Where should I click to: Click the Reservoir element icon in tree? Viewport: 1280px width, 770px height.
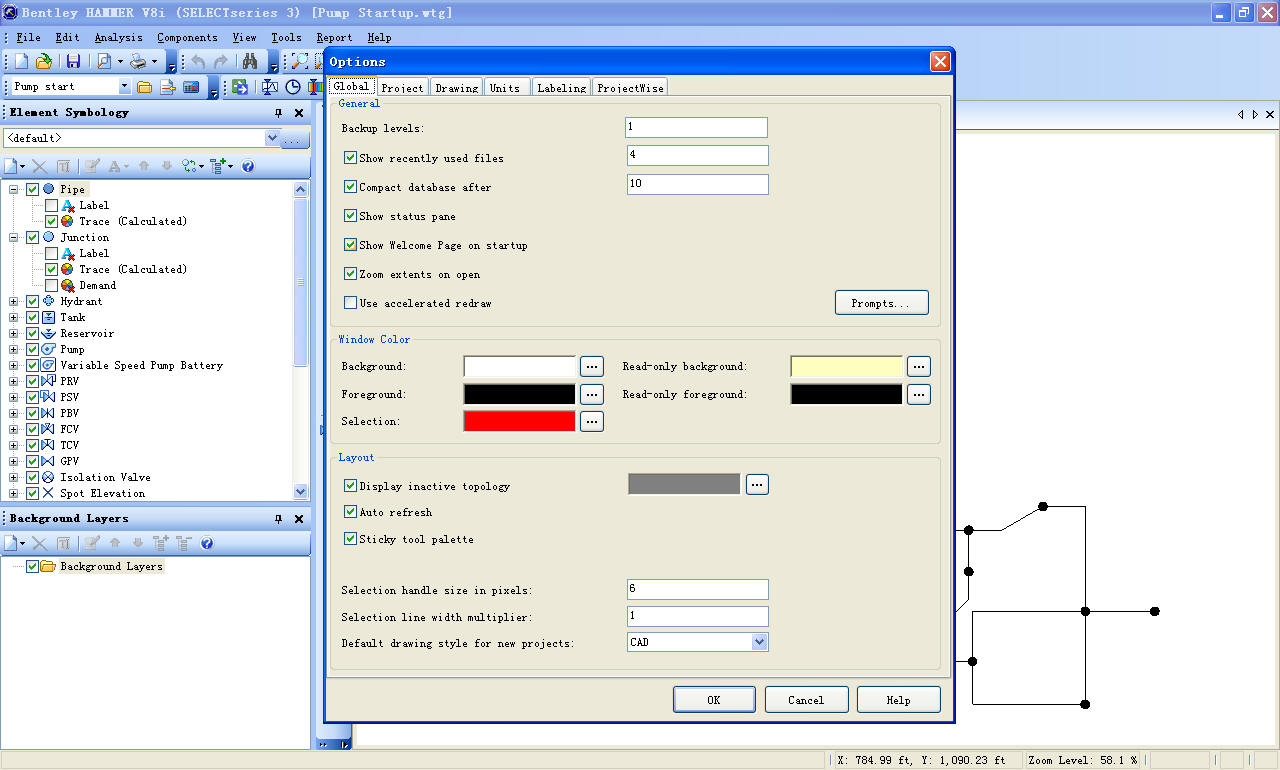pyautogui.click(x=48, y=333)
